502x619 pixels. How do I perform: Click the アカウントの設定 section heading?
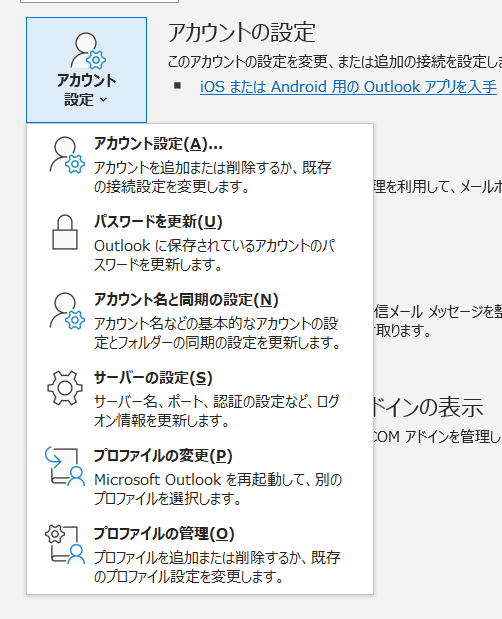pyautogui.click(x=242, y=32)
